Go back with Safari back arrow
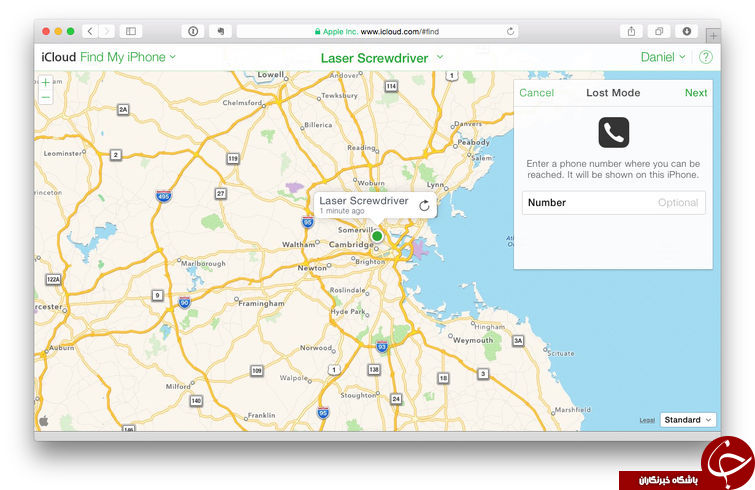755x490 pixels. (x=90, y=31)
